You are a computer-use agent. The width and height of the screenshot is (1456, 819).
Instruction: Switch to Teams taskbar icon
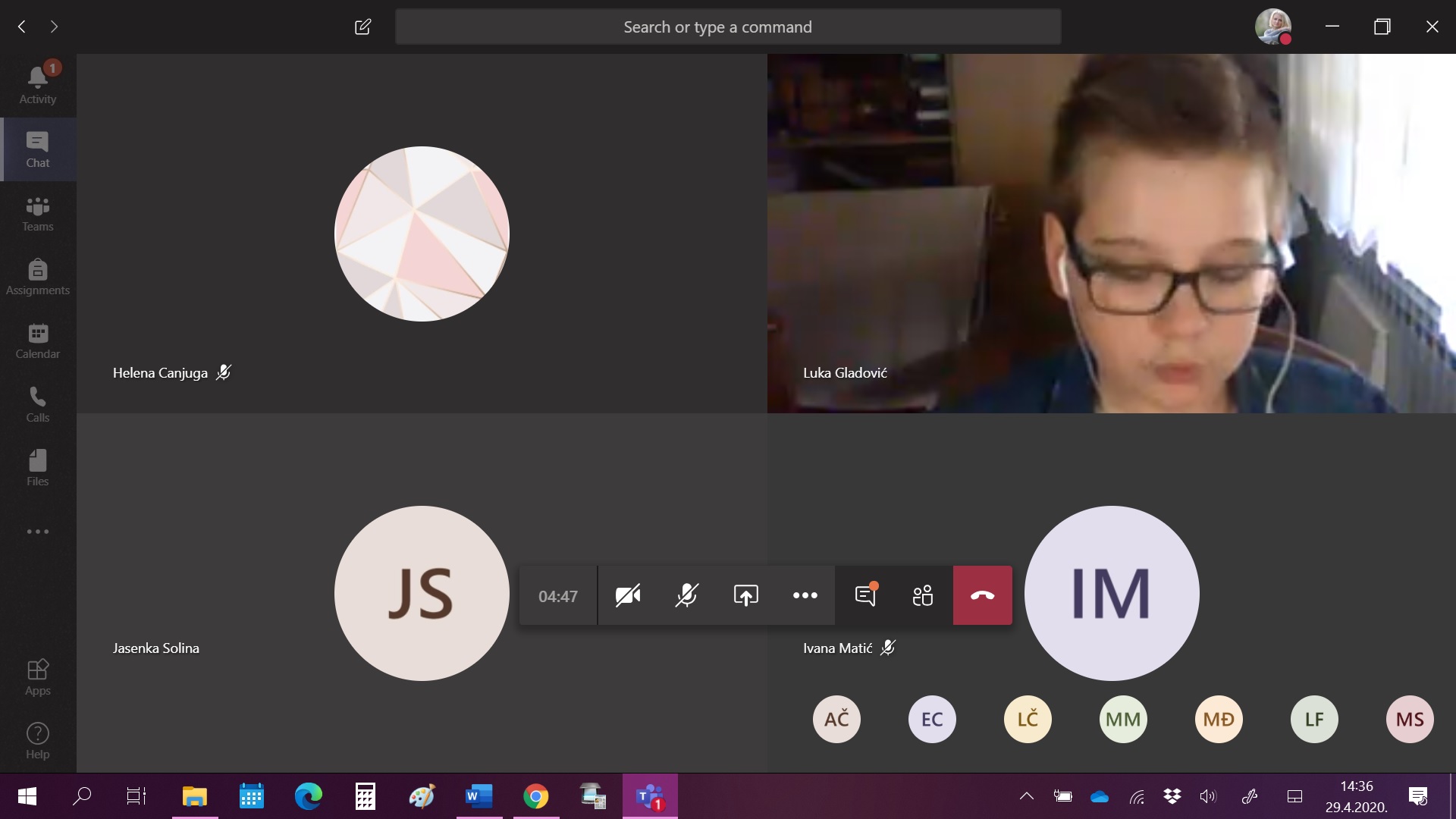[650, 796]
